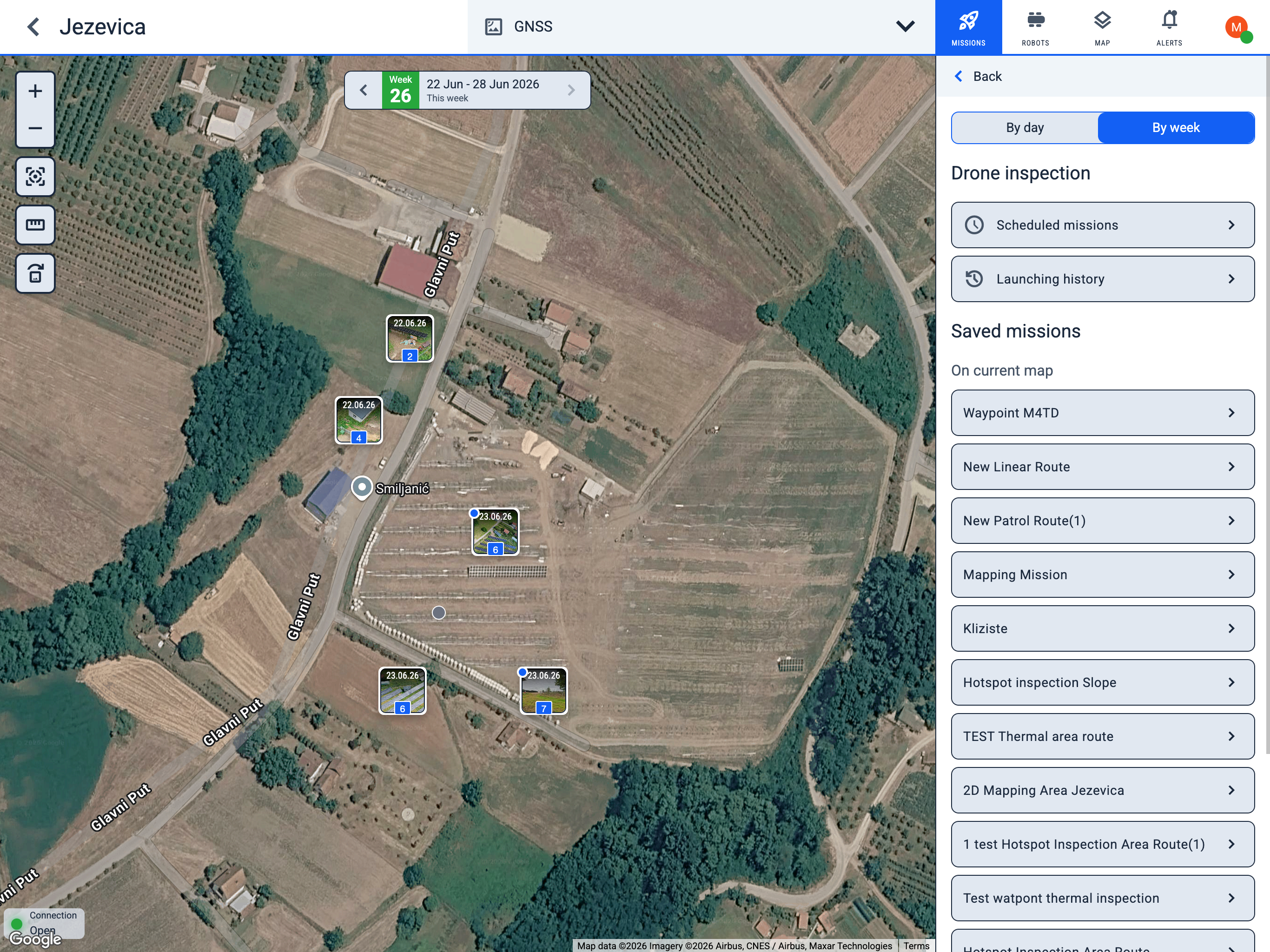Zoom out on the map
This screenshot has width=1270, height=952.
[x=35, y=128]
